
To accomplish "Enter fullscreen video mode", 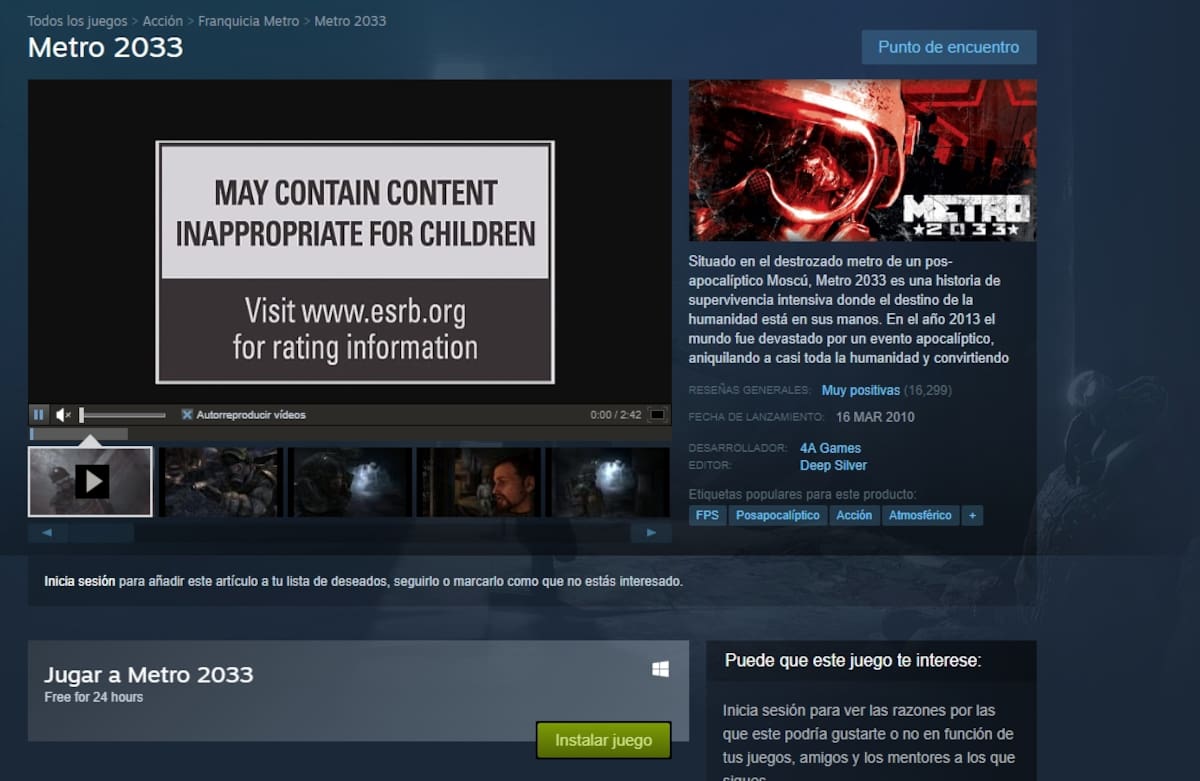I will 657,414.
